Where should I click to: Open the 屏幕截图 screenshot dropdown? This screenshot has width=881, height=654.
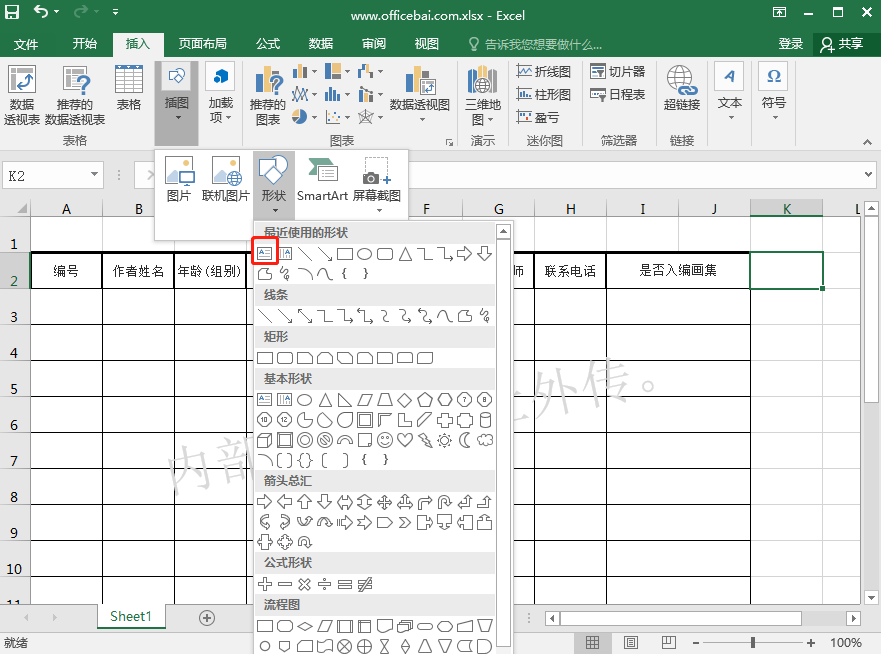[x=377, y=184]
